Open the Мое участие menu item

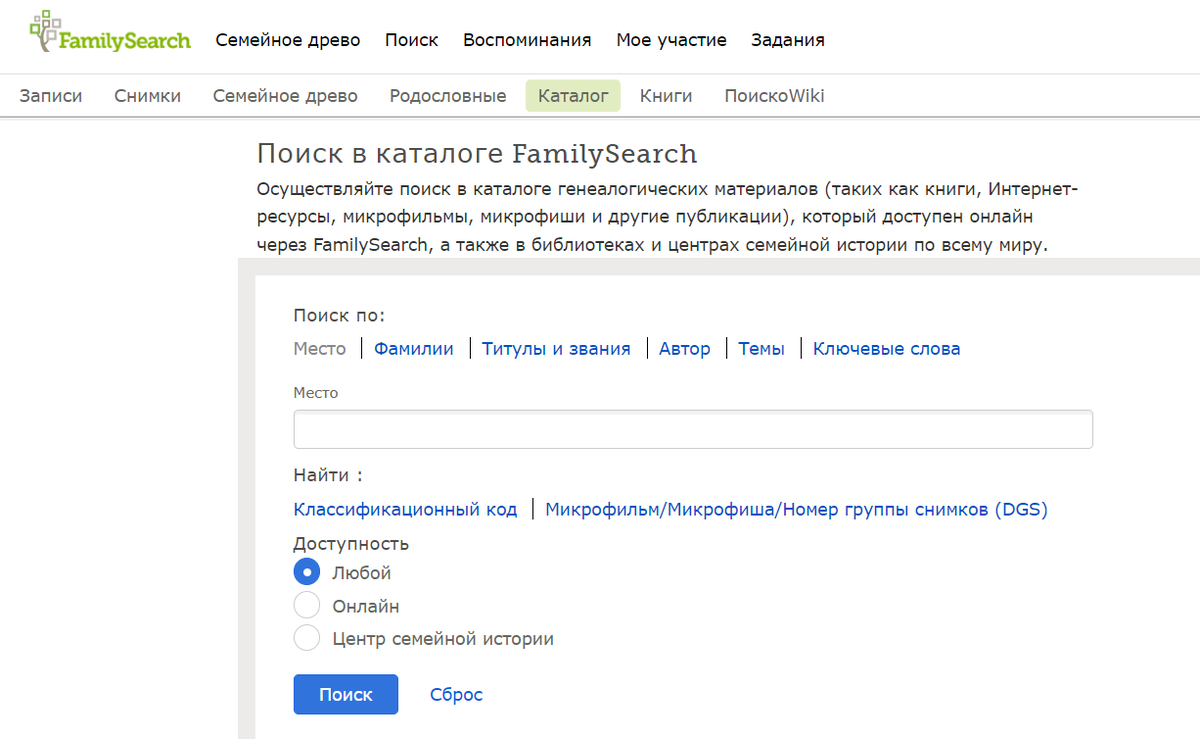pyautogui.click(x=671, y=40)
